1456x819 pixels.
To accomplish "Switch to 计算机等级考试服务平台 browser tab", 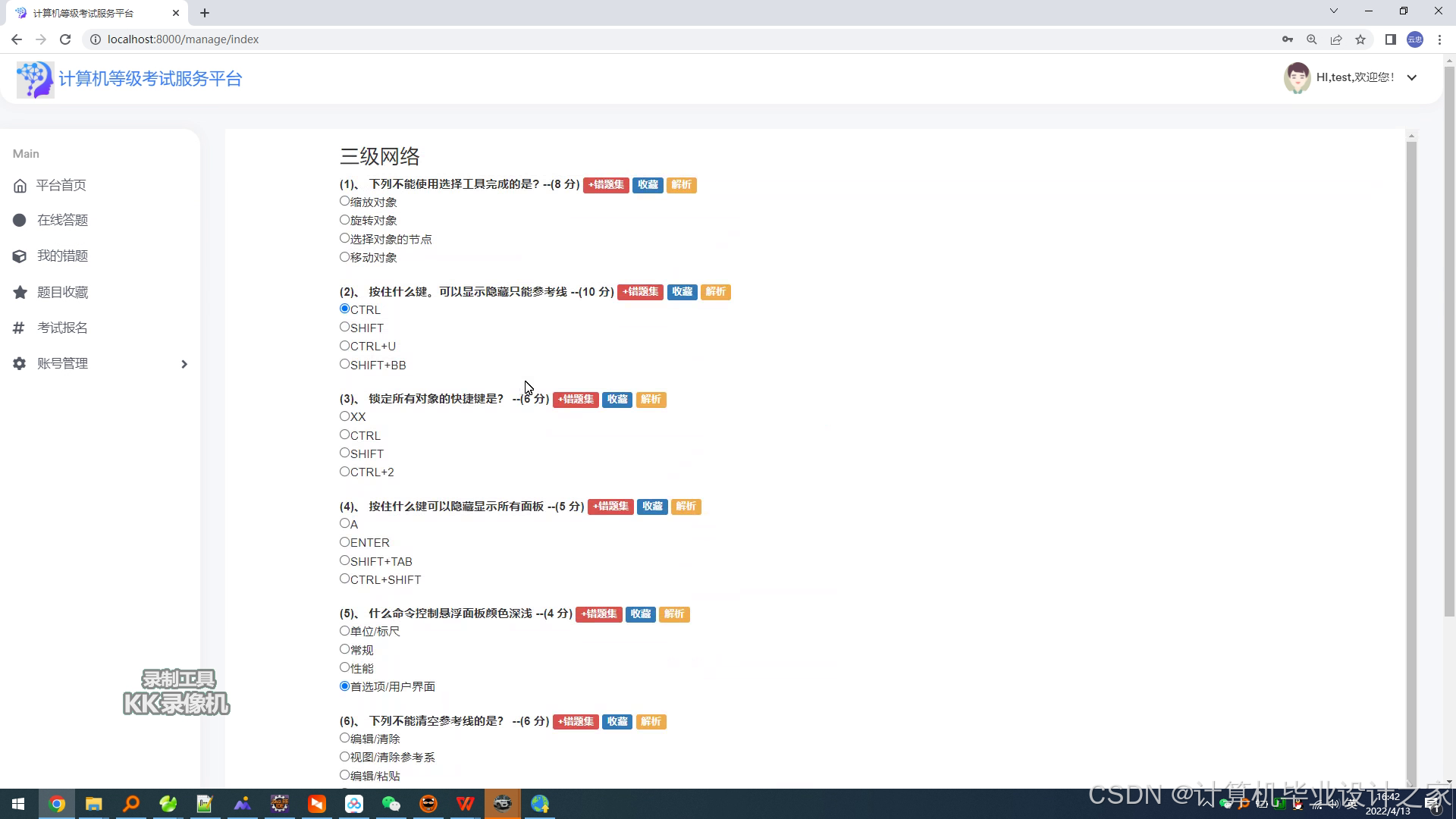I will 83,13.
